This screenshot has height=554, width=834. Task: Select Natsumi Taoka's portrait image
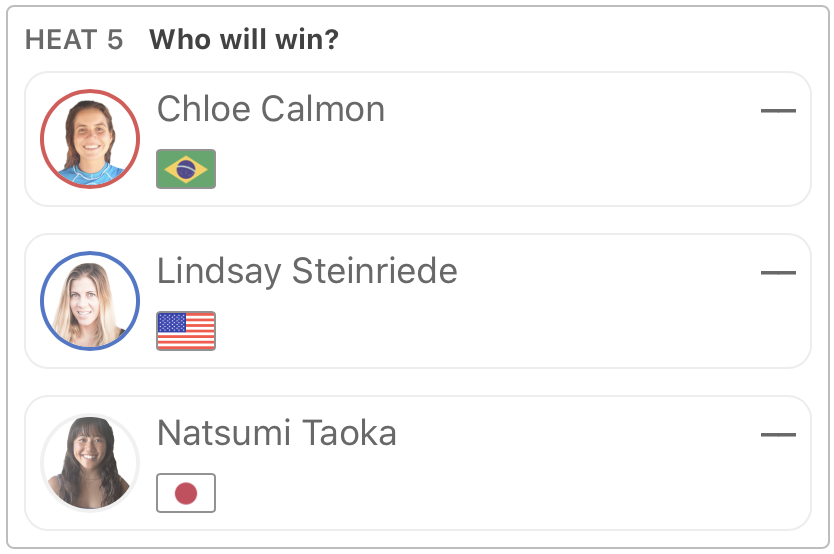coord(90,463)
